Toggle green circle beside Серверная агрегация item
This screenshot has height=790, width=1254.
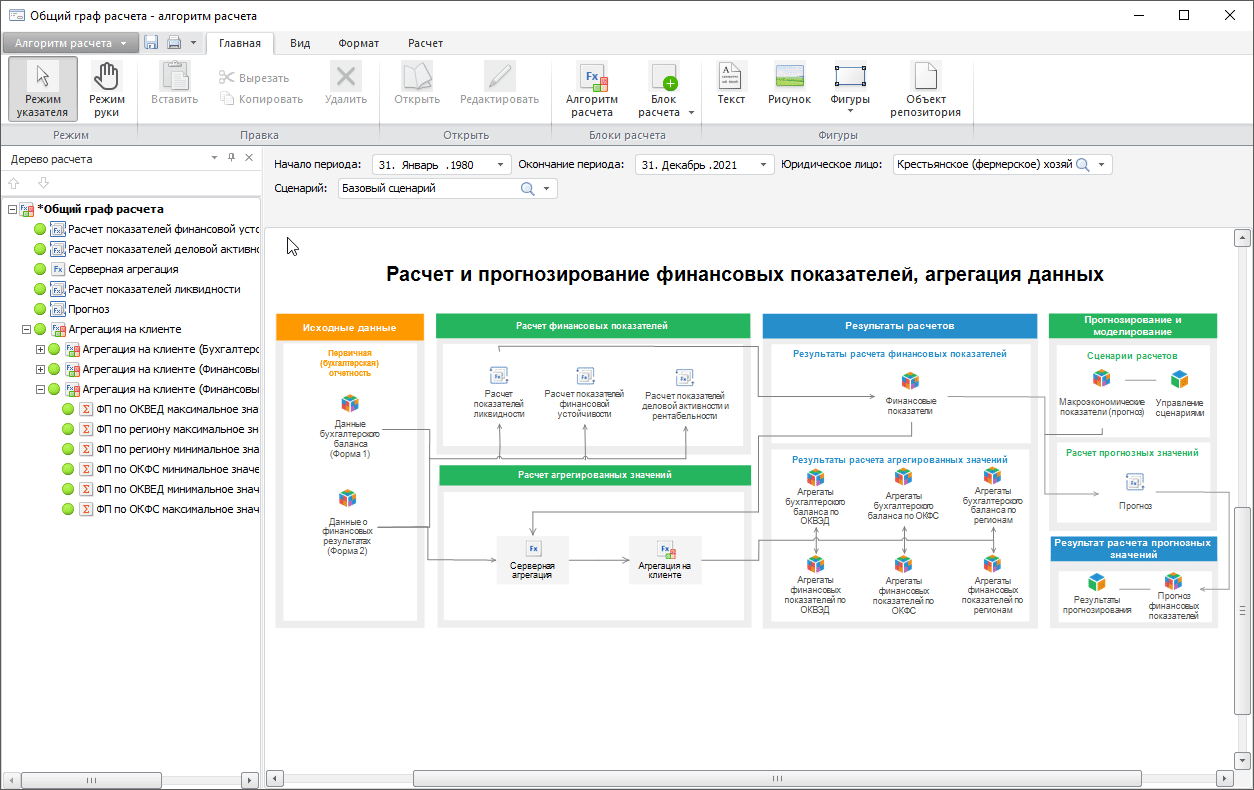[x=40, y=269]
